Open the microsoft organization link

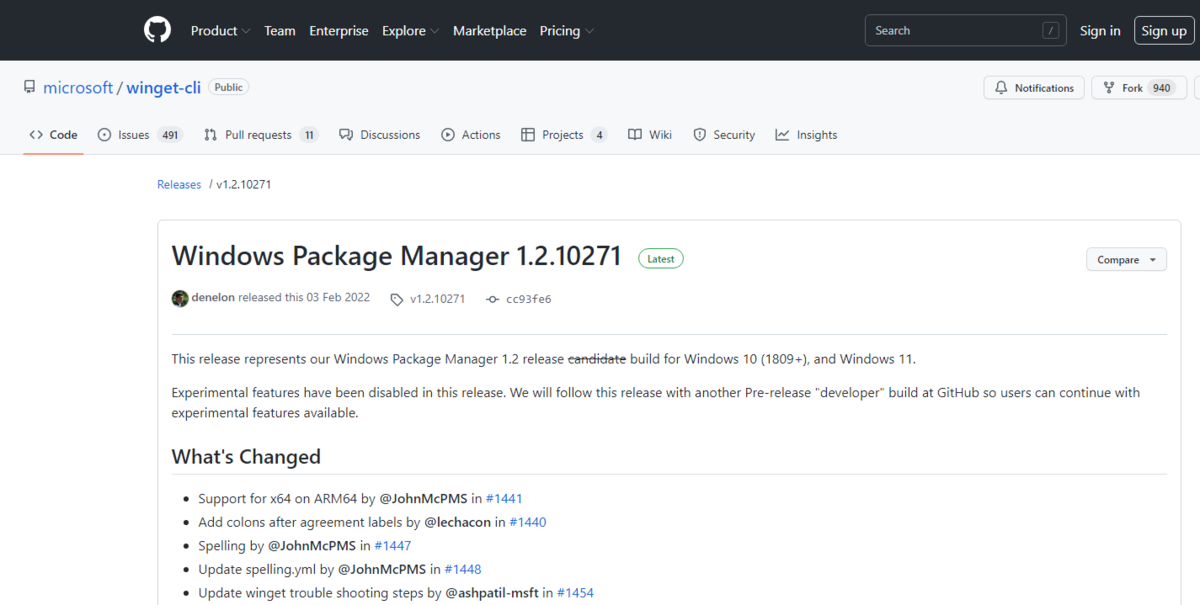78,88
